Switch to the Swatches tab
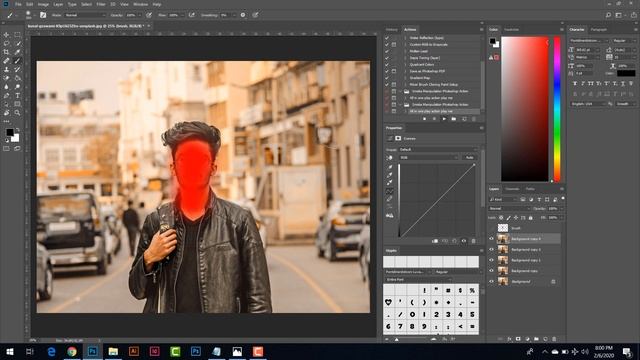The height and width of the screenshot is (360, 640). click(x=511, y=30)
